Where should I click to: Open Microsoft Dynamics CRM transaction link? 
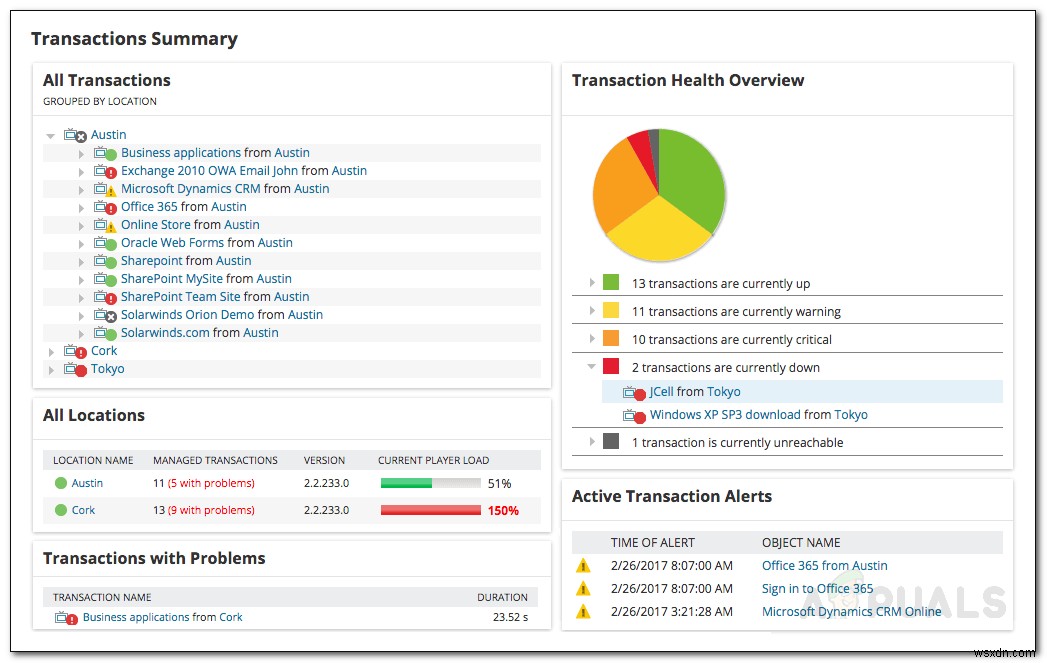pos(190,189)
